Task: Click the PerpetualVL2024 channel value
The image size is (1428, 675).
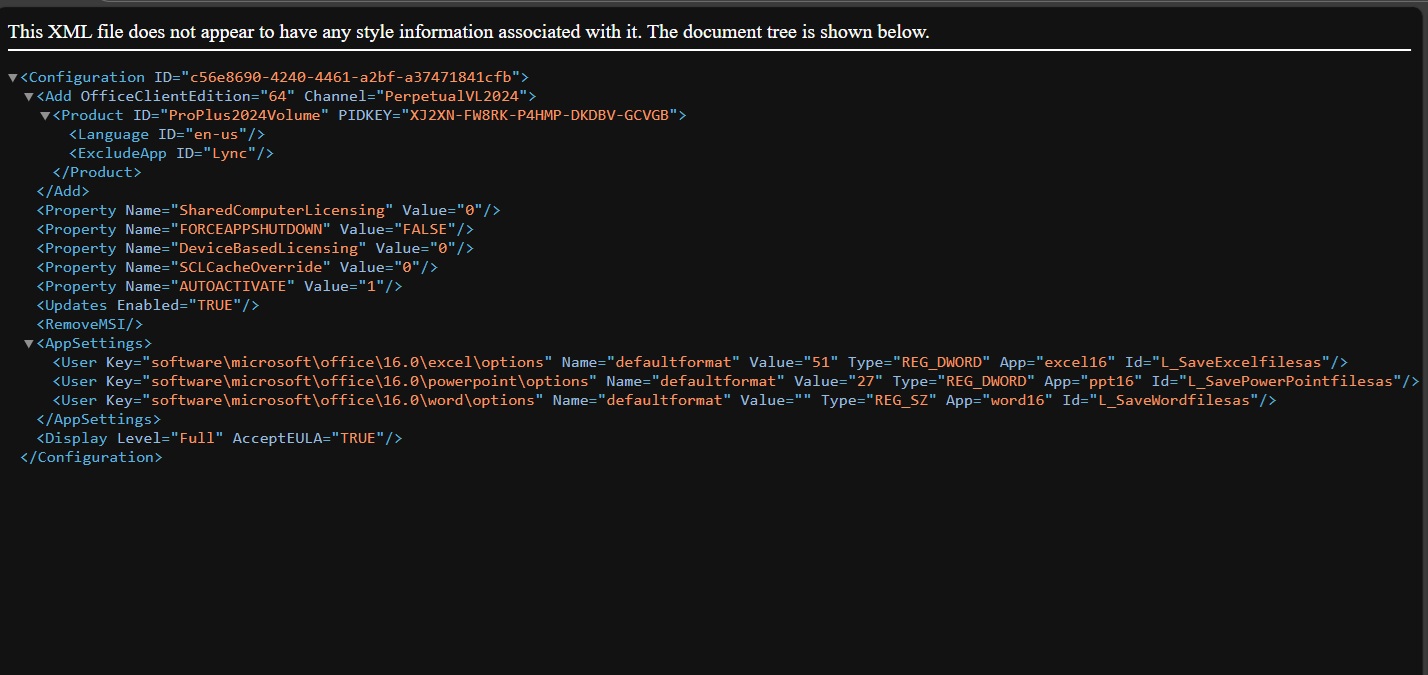Action: pyautogui.click(x=451, y=96)
